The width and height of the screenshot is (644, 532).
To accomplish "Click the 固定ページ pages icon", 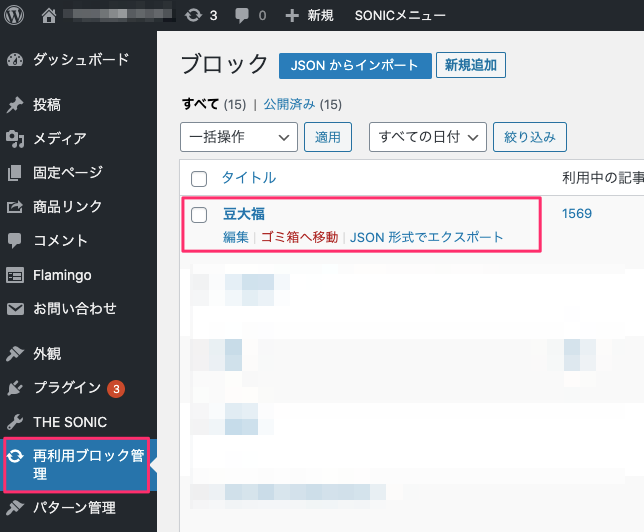I will coord(15,173).
